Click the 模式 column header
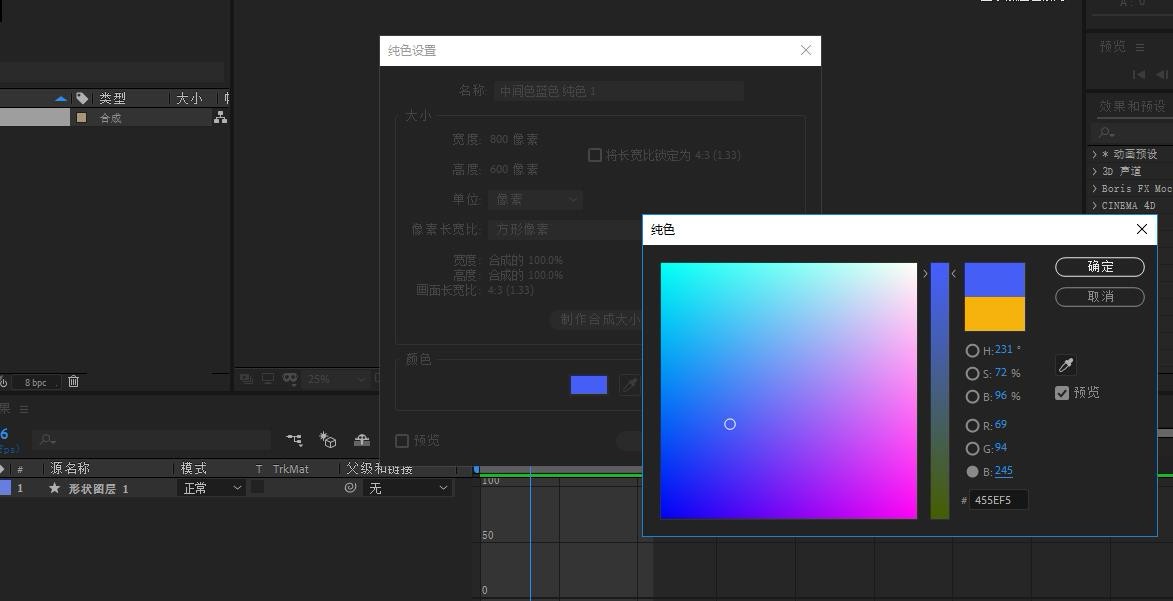Image resolution: width=1173 pixels, height=601 pixels. click(x=194, y=469)
